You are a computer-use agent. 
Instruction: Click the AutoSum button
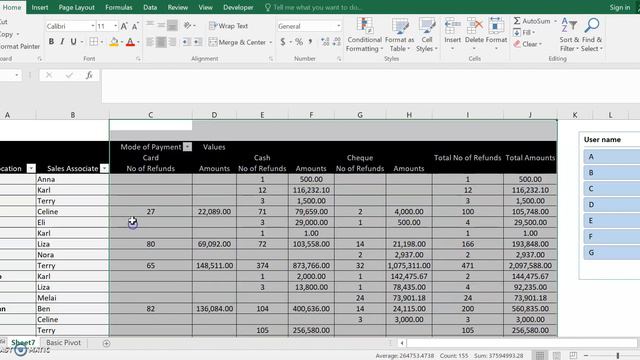[x=531, y=21]
